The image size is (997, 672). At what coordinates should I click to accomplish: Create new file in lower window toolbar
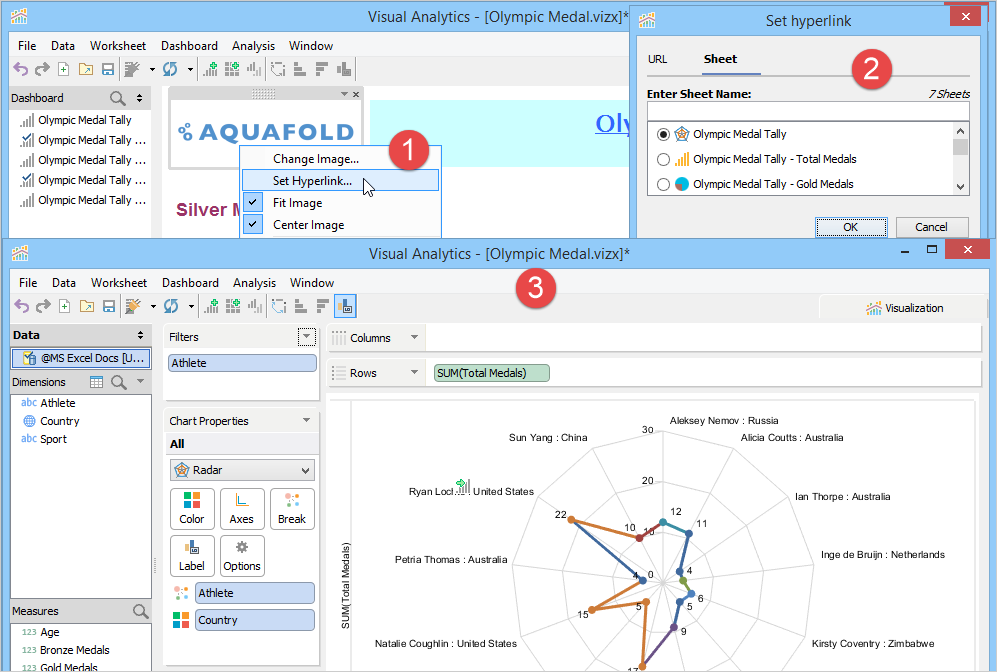click(64, 306)
